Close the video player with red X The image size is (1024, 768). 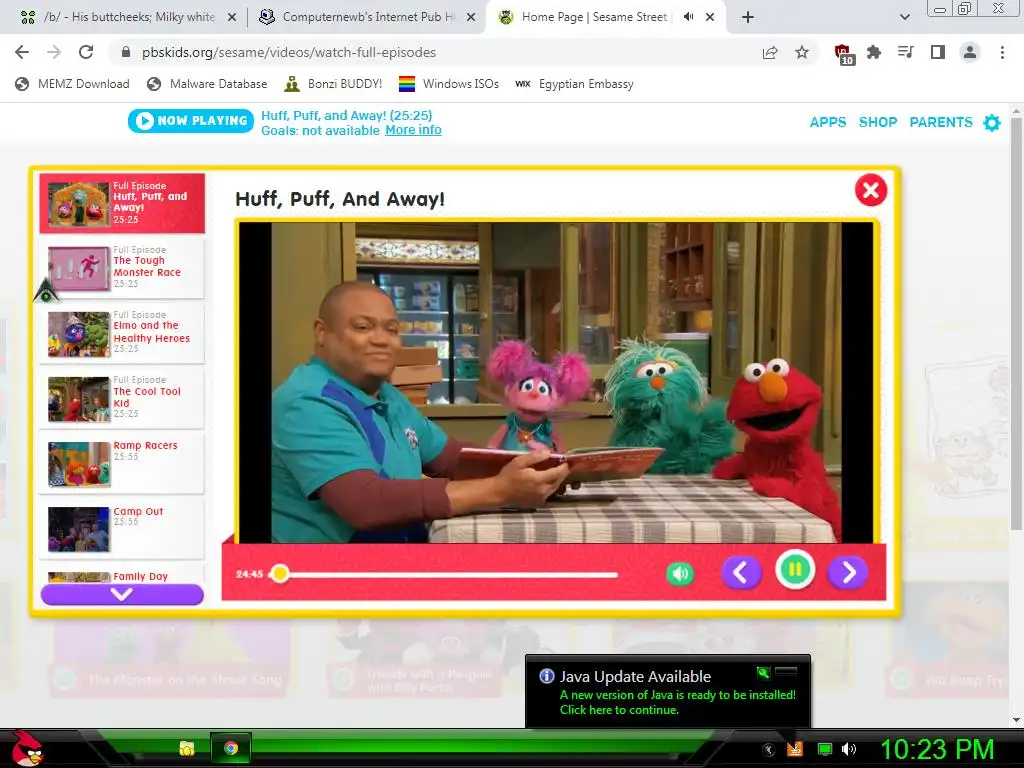click(x=871, y=190)
